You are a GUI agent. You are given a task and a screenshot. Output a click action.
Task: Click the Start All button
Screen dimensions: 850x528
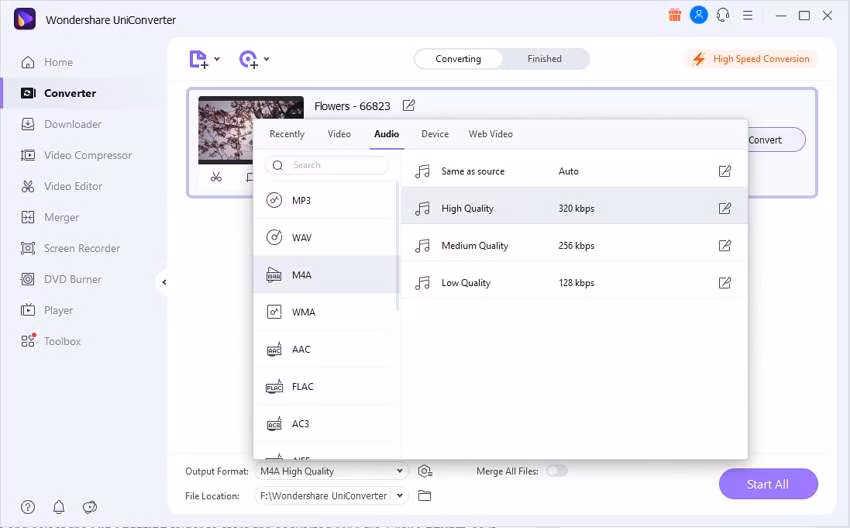768,484
